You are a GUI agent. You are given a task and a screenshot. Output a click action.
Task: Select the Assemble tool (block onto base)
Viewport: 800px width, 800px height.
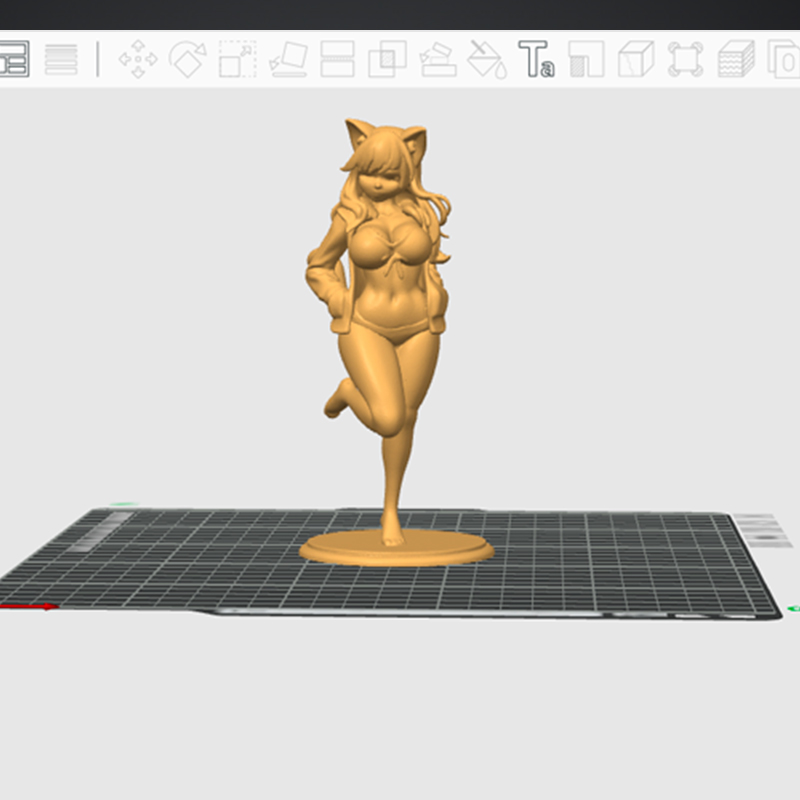click(x=437, y=59)
